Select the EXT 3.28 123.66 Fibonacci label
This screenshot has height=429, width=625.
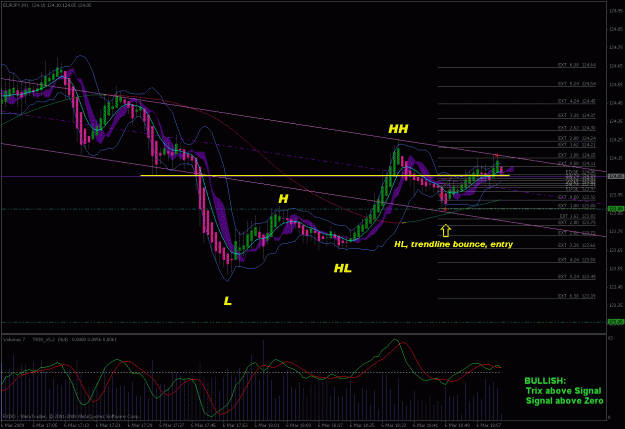tap(576, 245)
